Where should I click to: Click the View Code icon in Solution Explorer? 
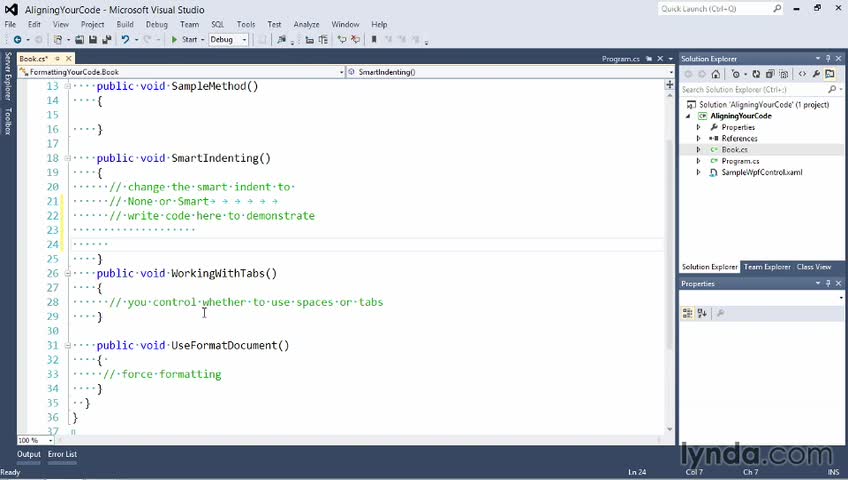[x=803, y=74]
